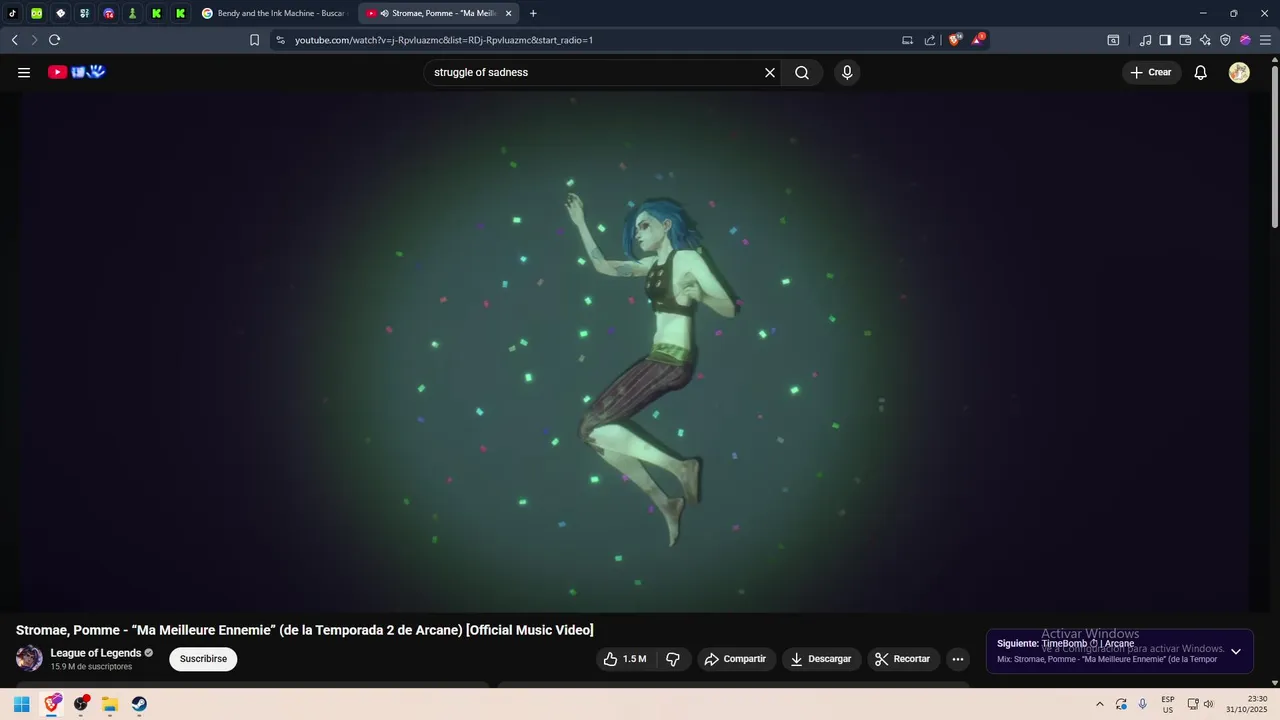The width and height of the screenshot is (1280, 720).
Task: Bookmark this page
Action: (254, 40)
